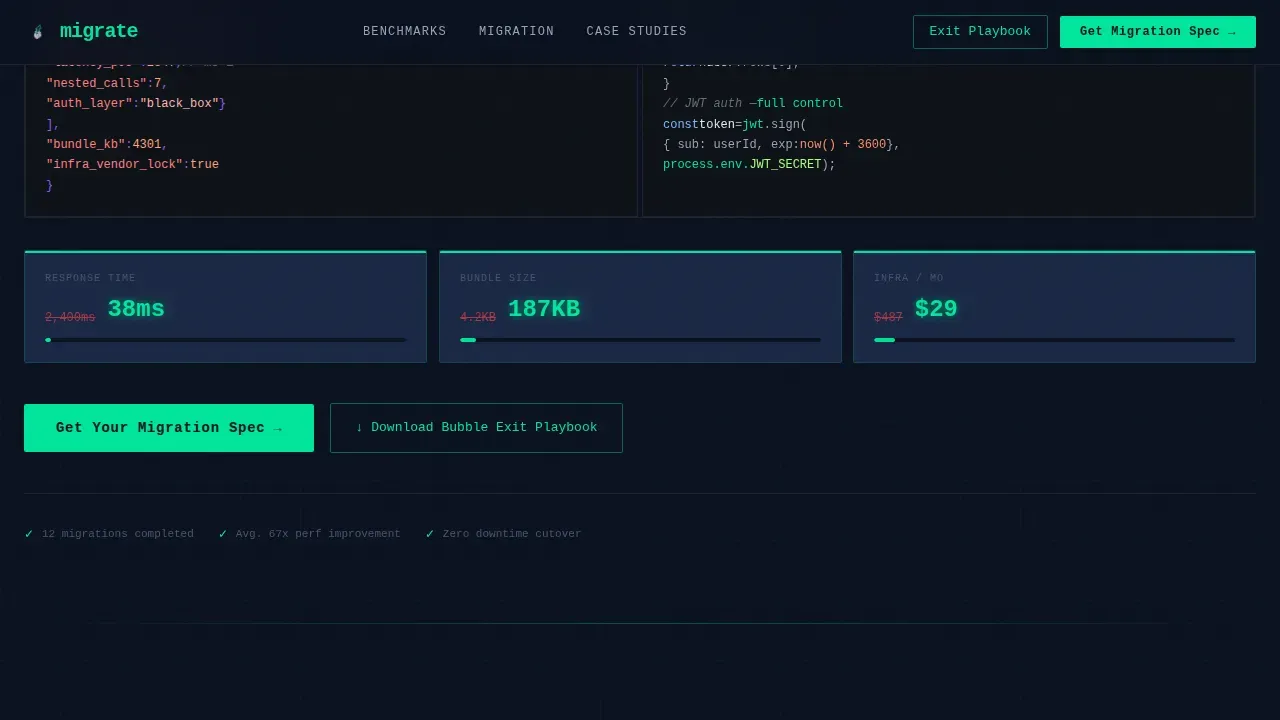Click the struck-through 4.2KB value
Viewport: 1280px width, 720px height.
coord(478,318)
